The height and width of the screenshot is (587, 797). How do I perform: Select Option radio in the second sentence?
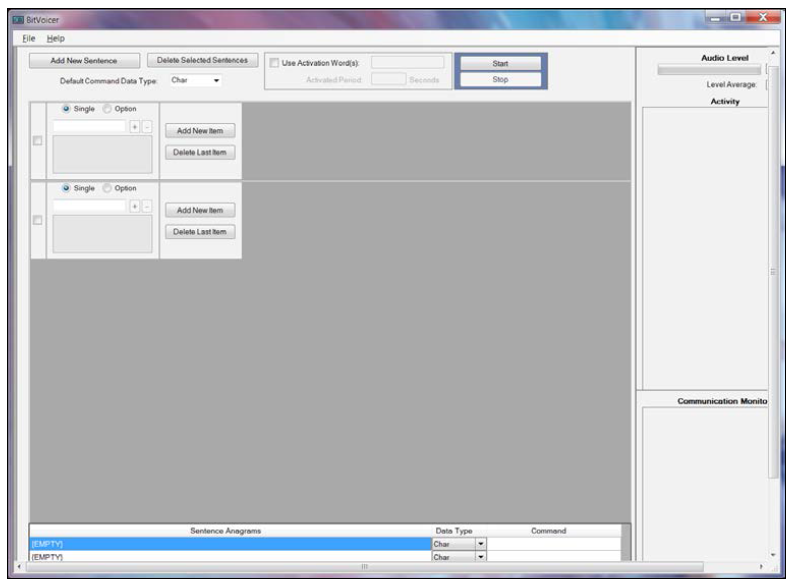point(107,188)
